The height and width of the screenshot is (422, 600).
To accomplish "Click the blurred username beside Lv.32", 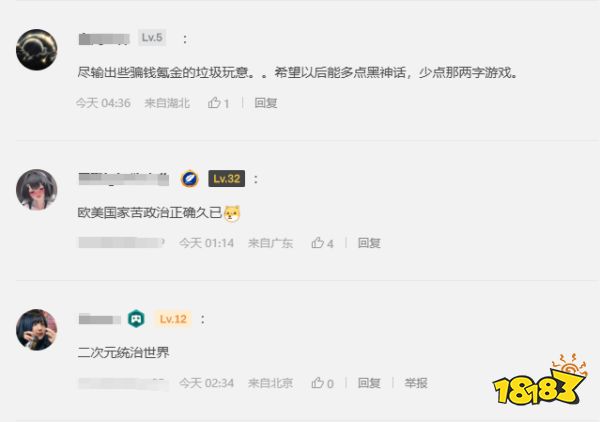I will pos(124,179).
